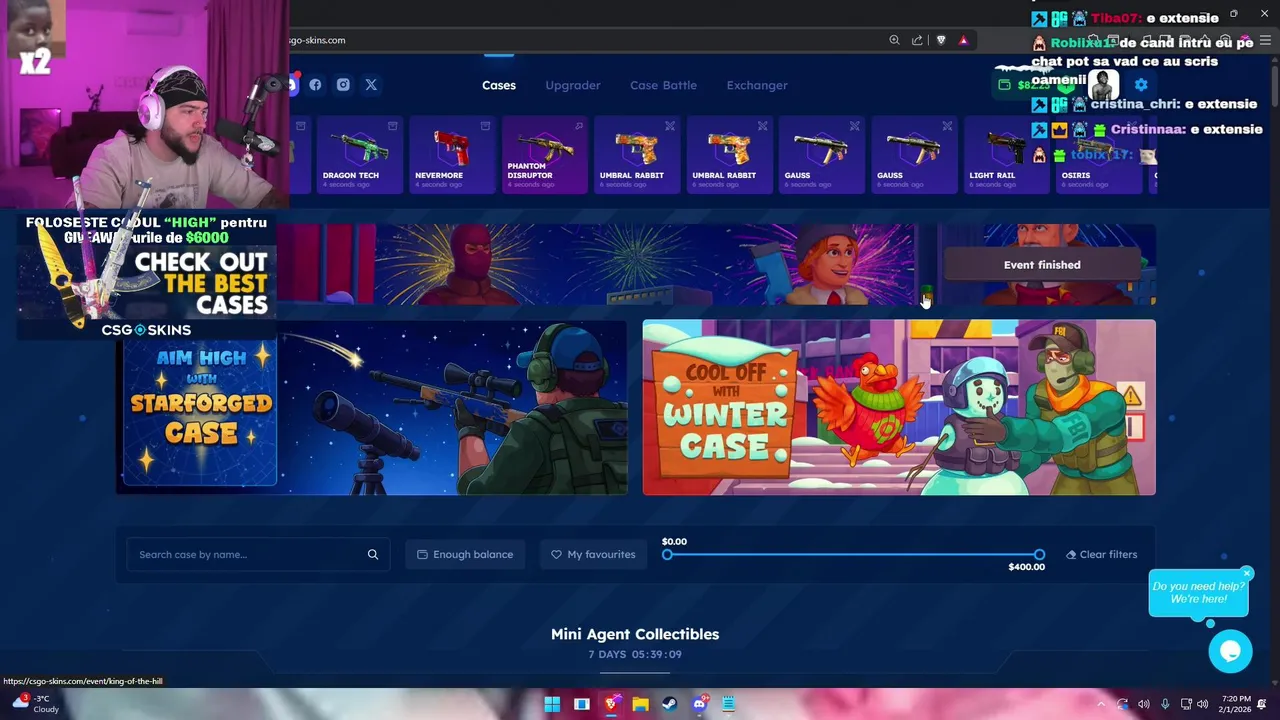Open Task View on the taskbar
Screen dimensions: 1280x720
coord(581,704)
